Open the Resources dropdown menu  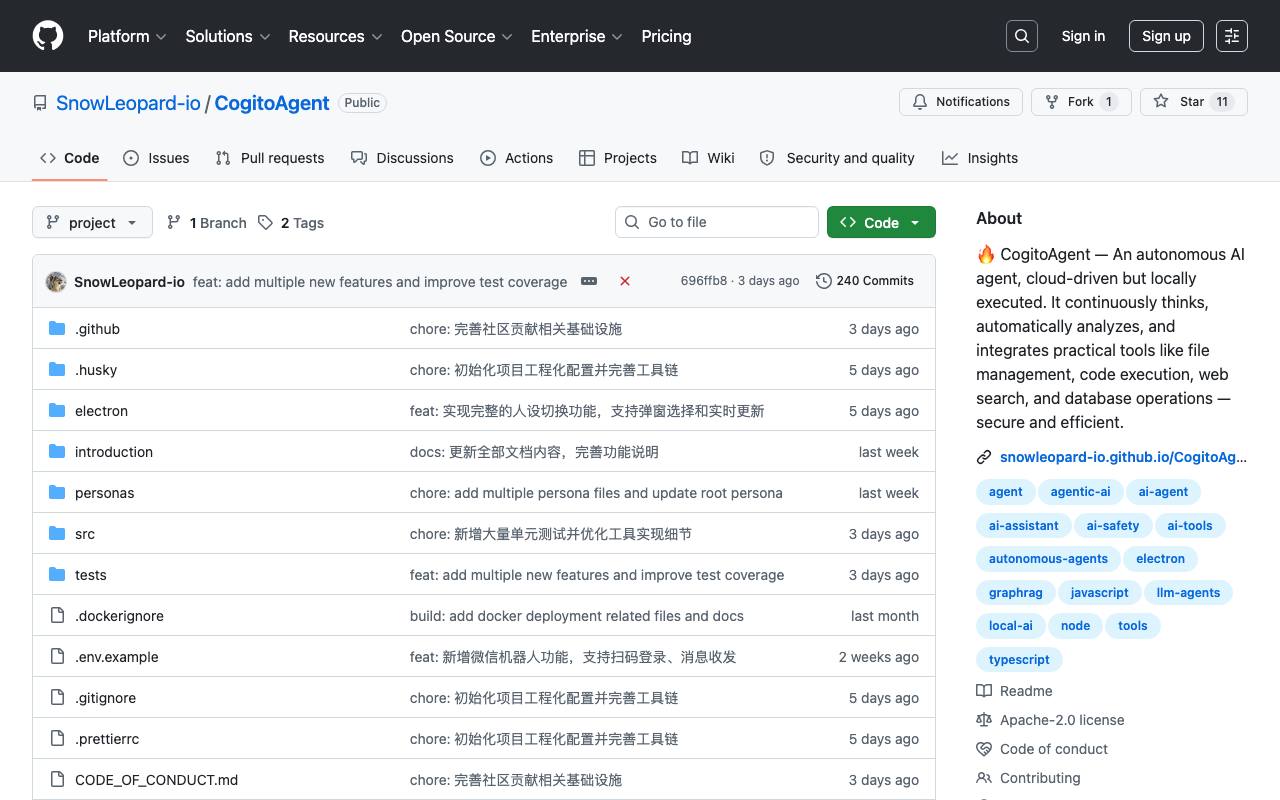[x=335, y=36]
